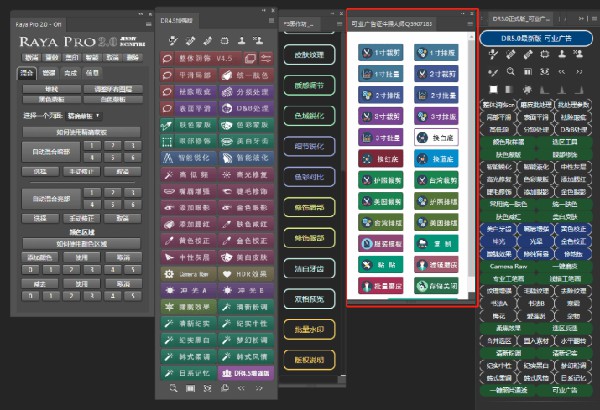Viewport: 600px width, 410px height.
Task: Open the DR4.5 panel hamburger menu
Action: [271, 21]
